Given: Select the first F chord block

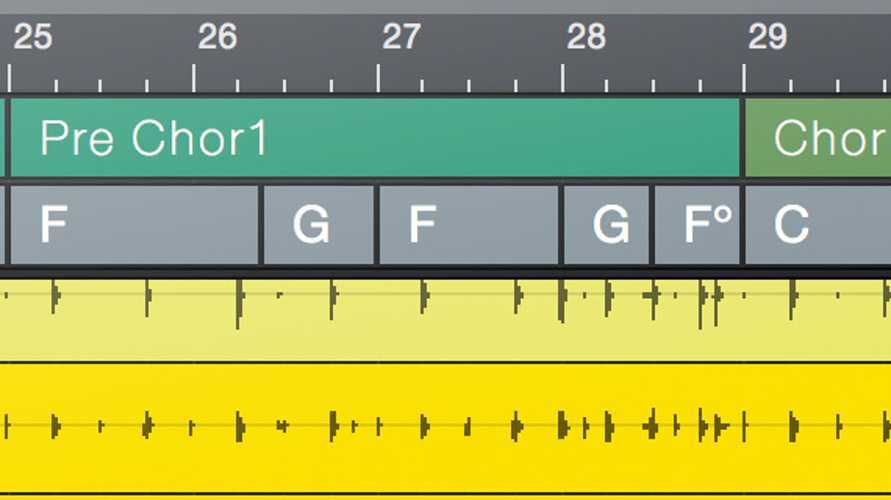Looking at the screenshot, I should point(134,225).
